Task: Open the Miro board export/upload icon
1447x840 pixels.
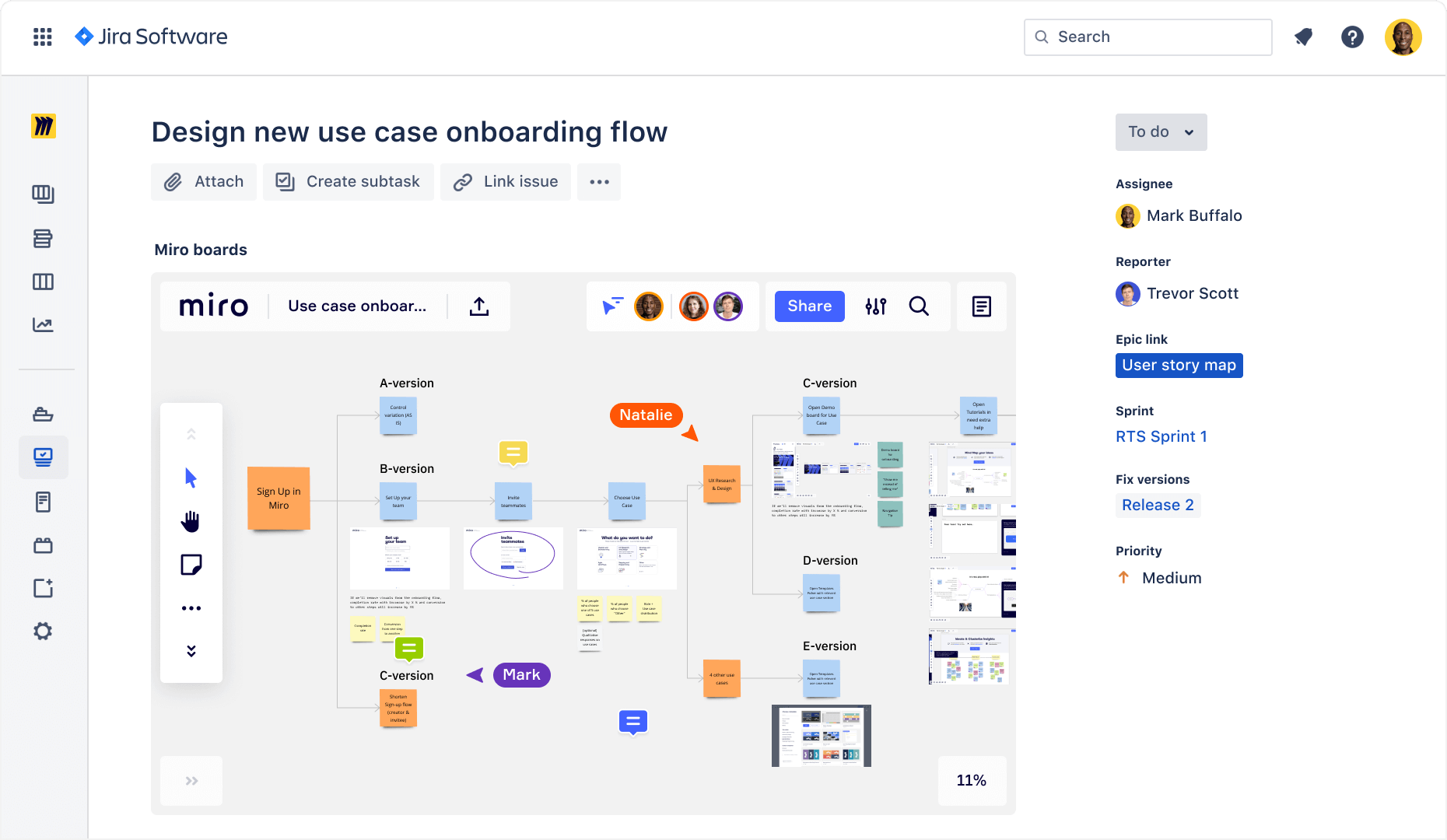Action: click(x=479, y=306)
